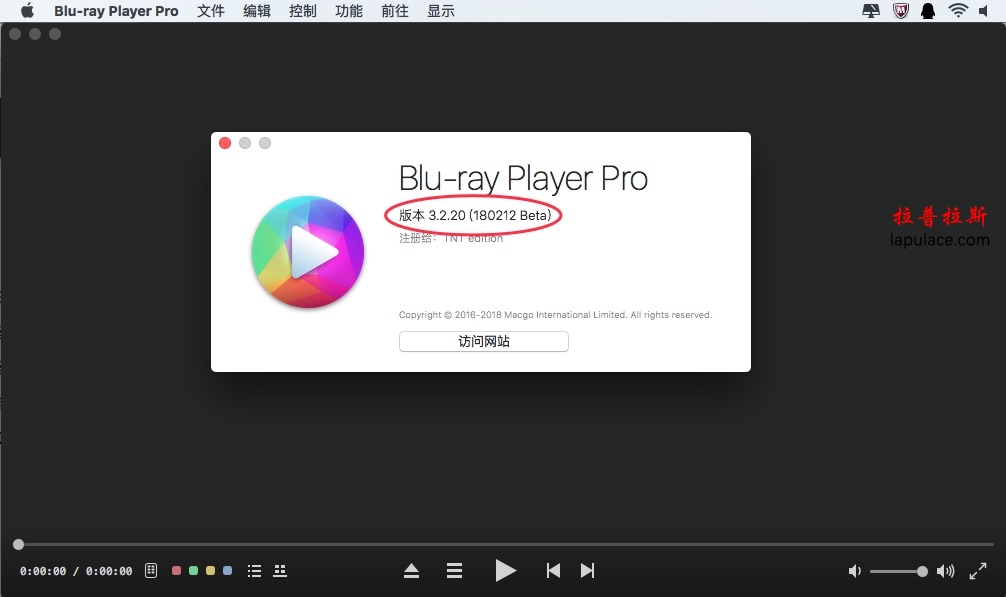Click the display mirroring menu bar icon

pyautogui.click(x=871, y=11)
